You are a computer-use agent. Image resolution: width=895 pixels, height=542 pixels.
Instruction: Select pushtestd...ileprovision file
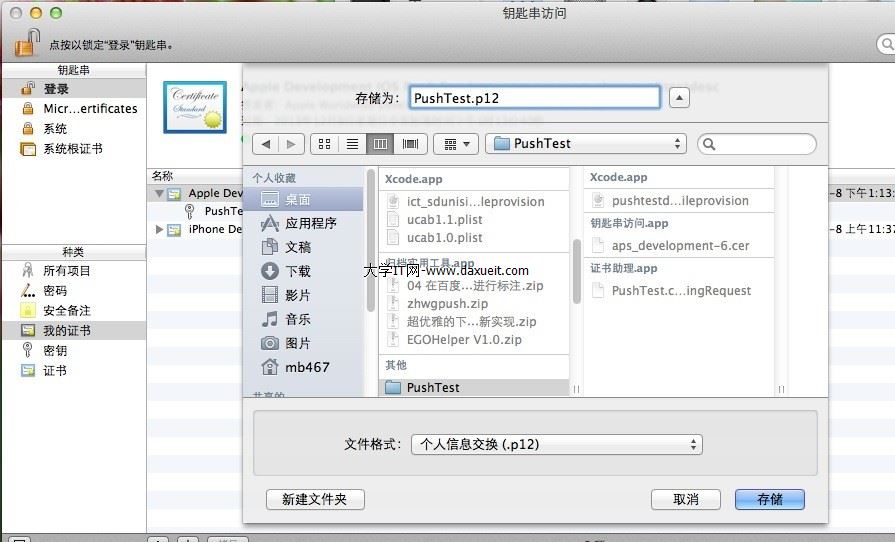click(x=679, y=200)
